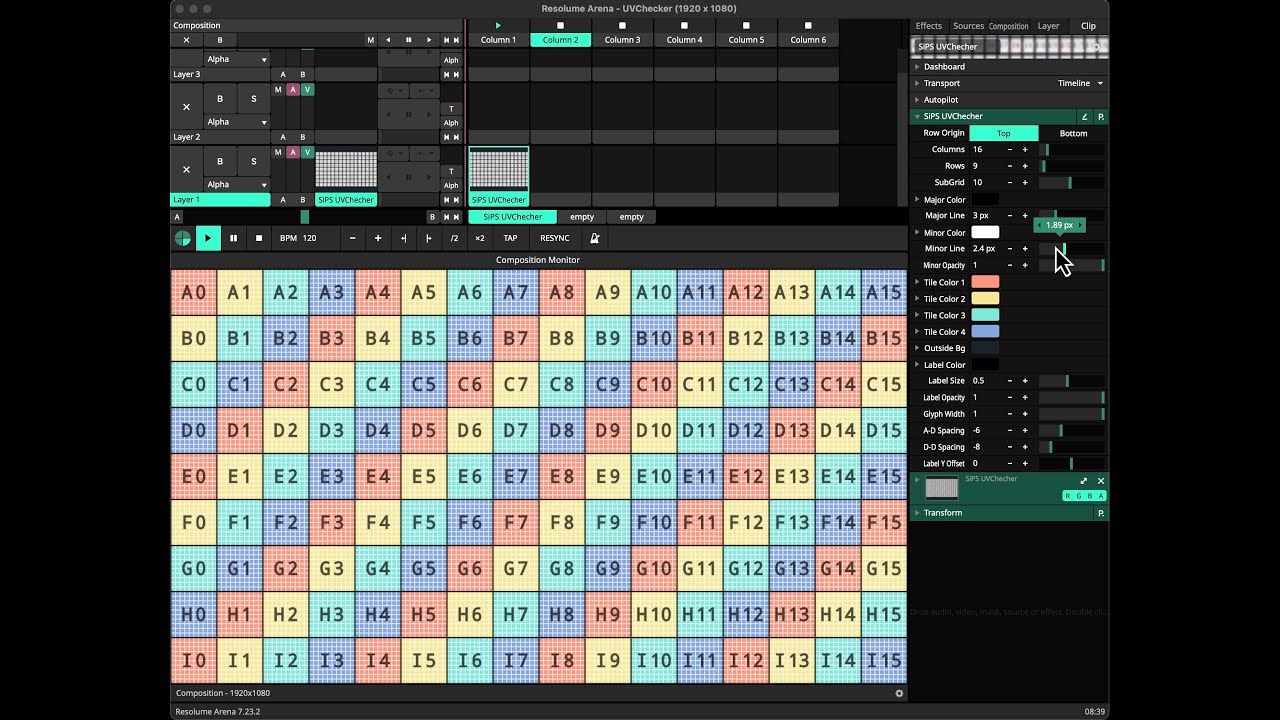Toggle composition bypass B button
1280x720 pixels.
pyautogui.click(x=220, y=40)
